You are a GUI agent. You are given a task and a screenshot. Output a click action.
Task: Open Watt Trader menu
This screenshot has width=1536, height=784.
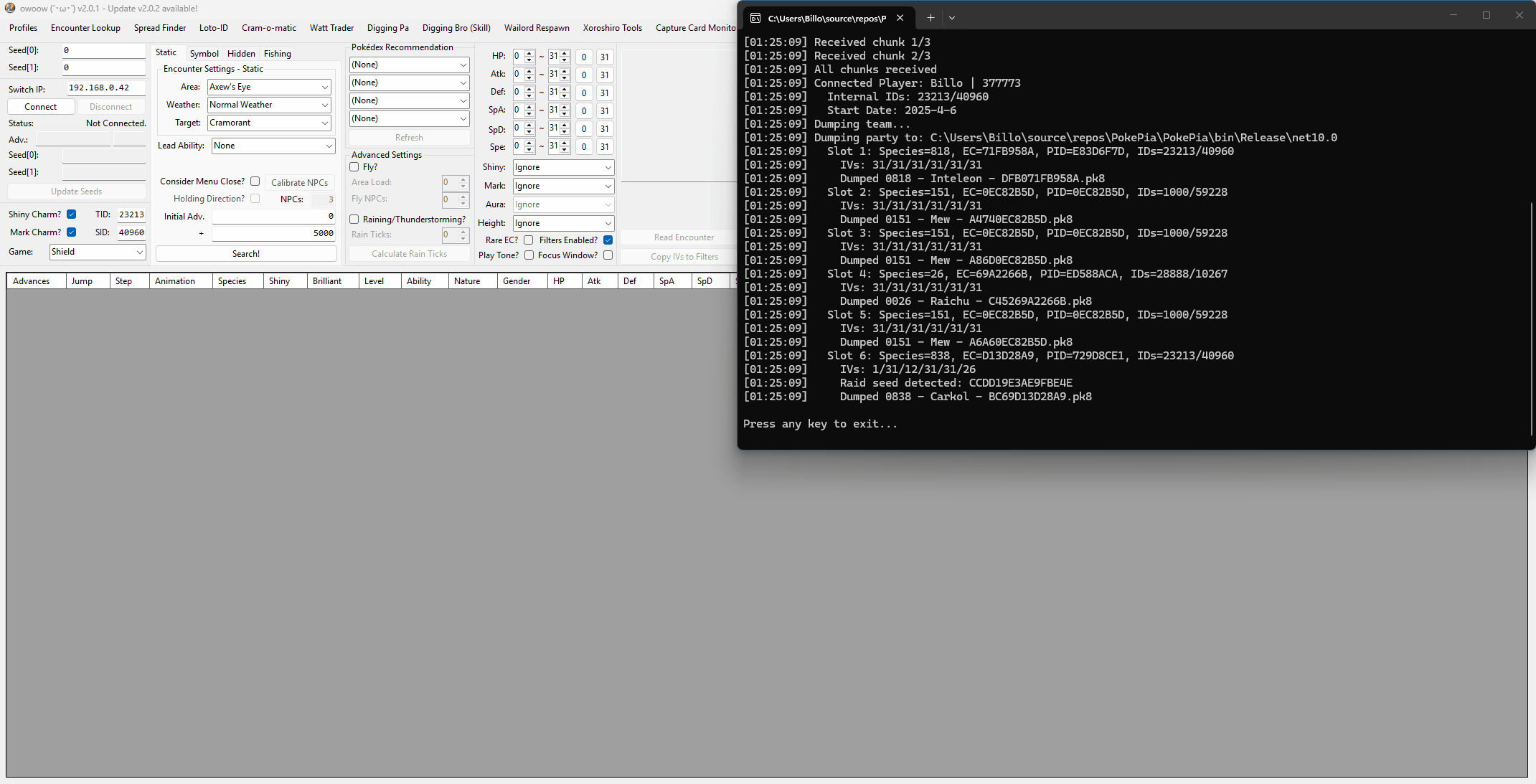(x=332, y=28)
